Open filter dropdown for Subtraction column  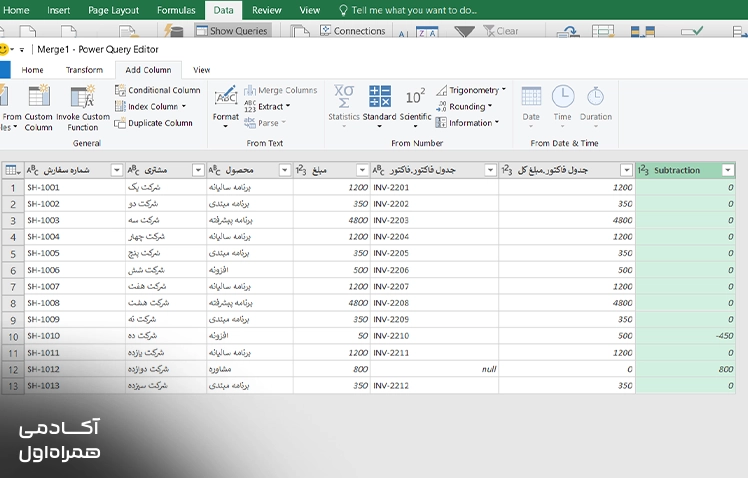click(727, 170)
